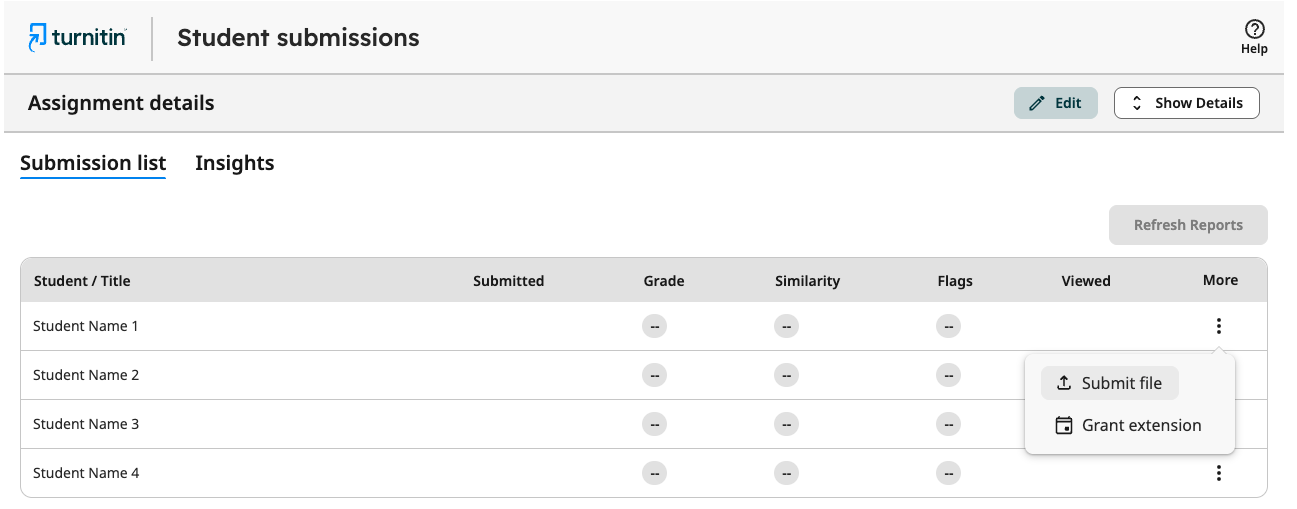Select the Student Name 3 row
This screenshot has width=1297, height=509.
(x=644, y=424)
